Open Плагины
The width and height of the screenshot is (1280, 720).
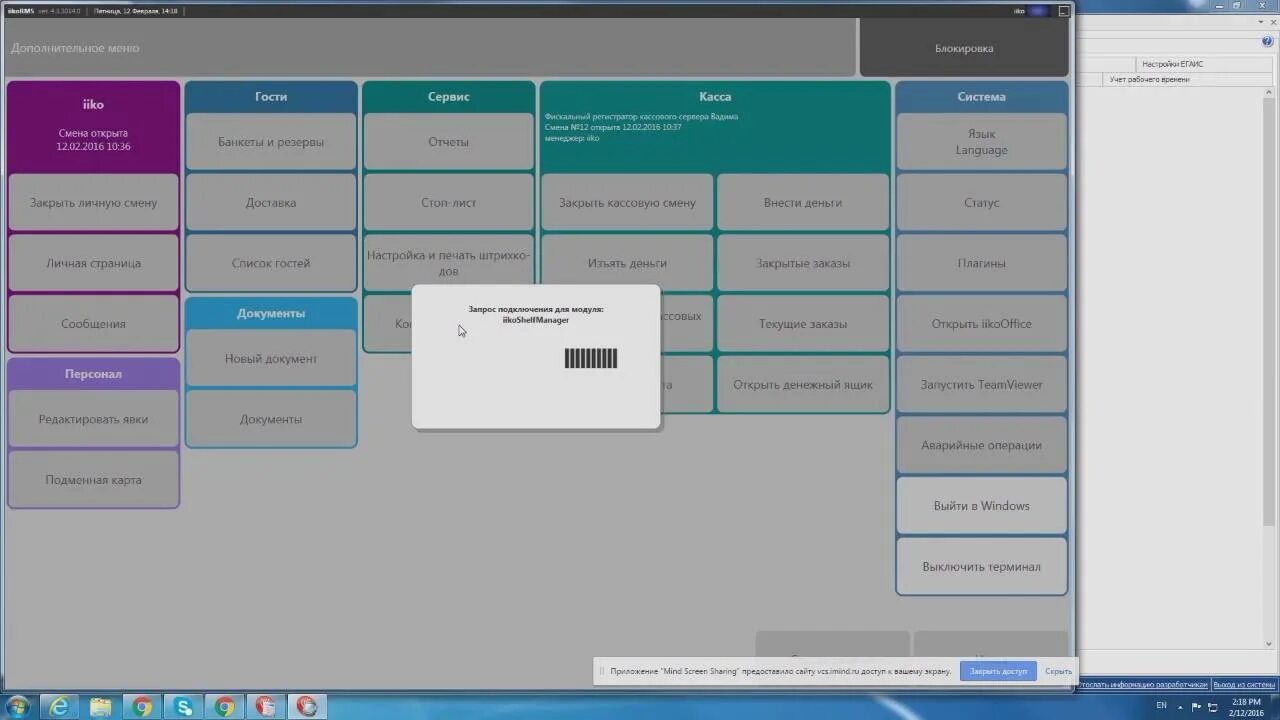click(981, 263)
